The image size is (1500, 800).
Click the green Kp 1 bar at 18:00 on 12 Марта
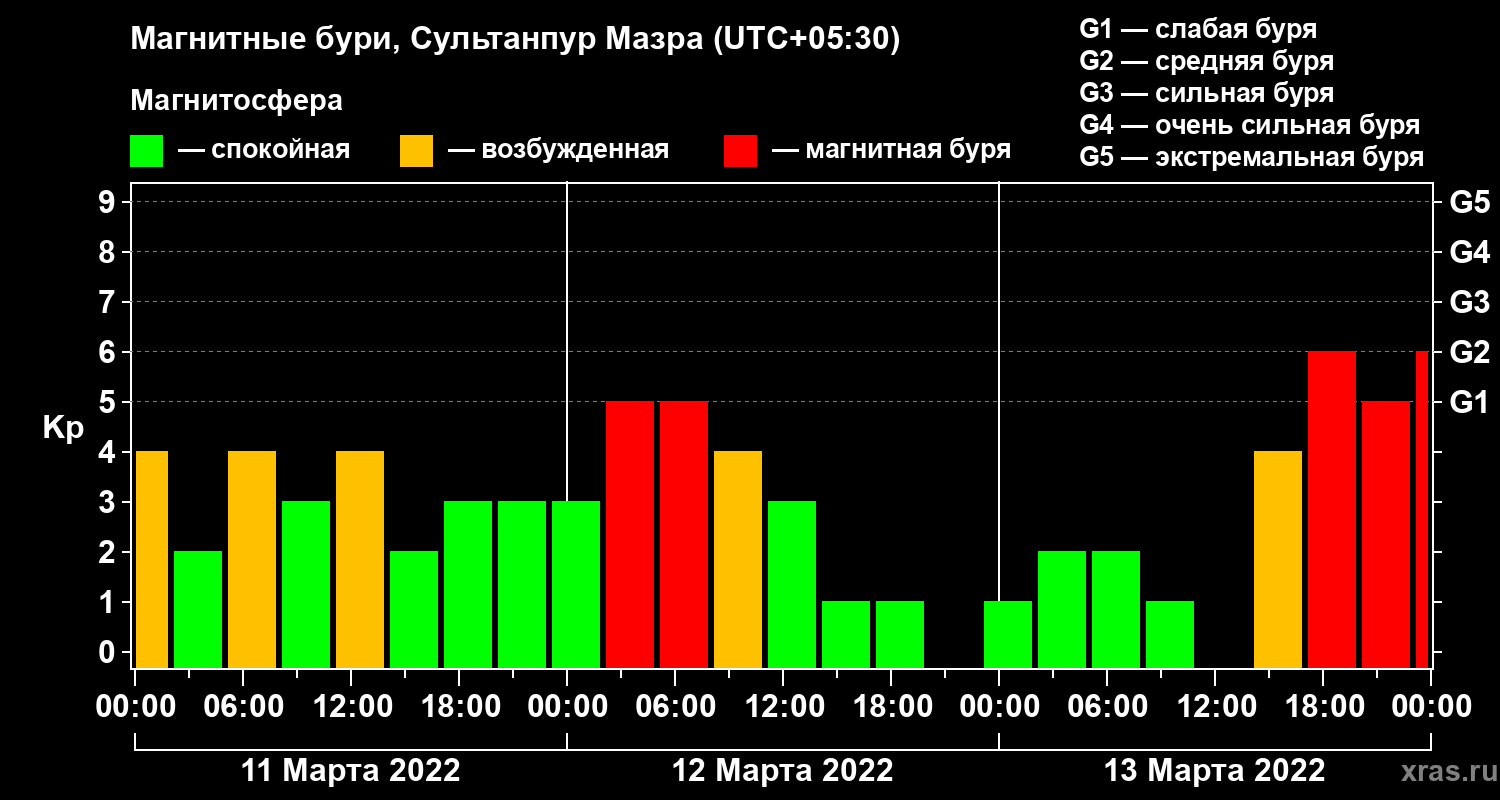click(900, 635)
